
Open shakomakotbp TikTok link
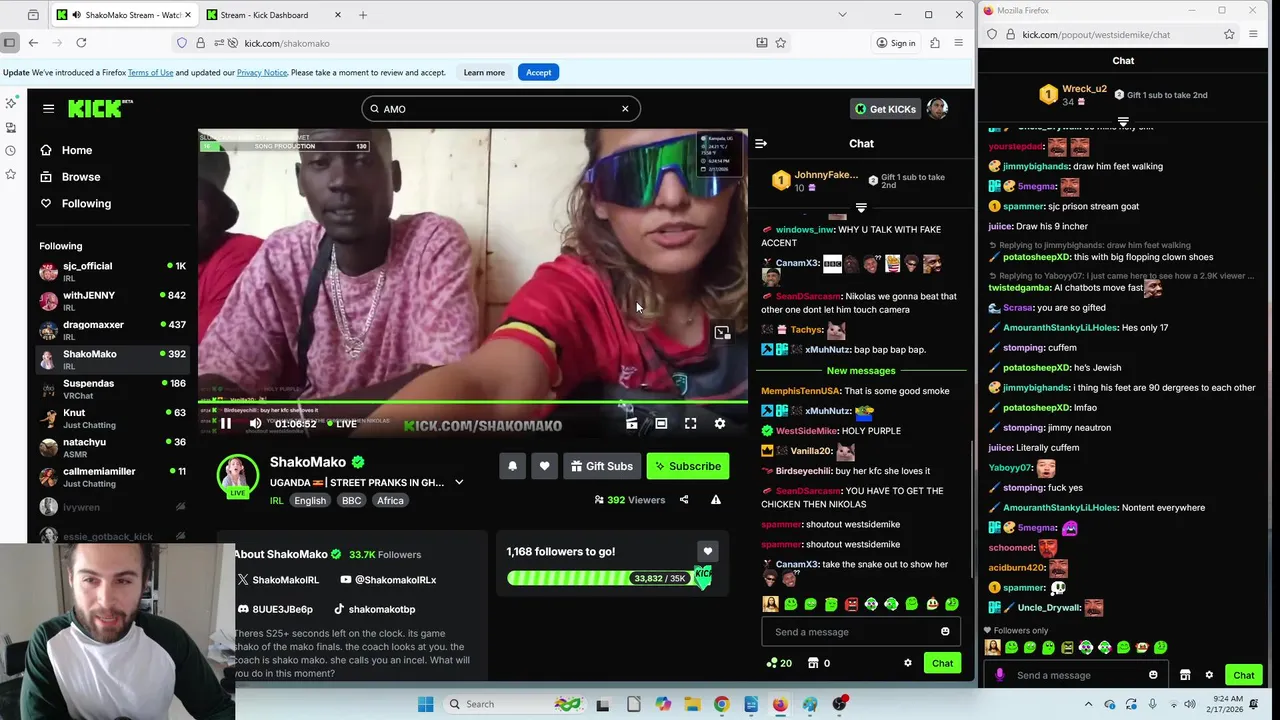click(x=375, y=609)
